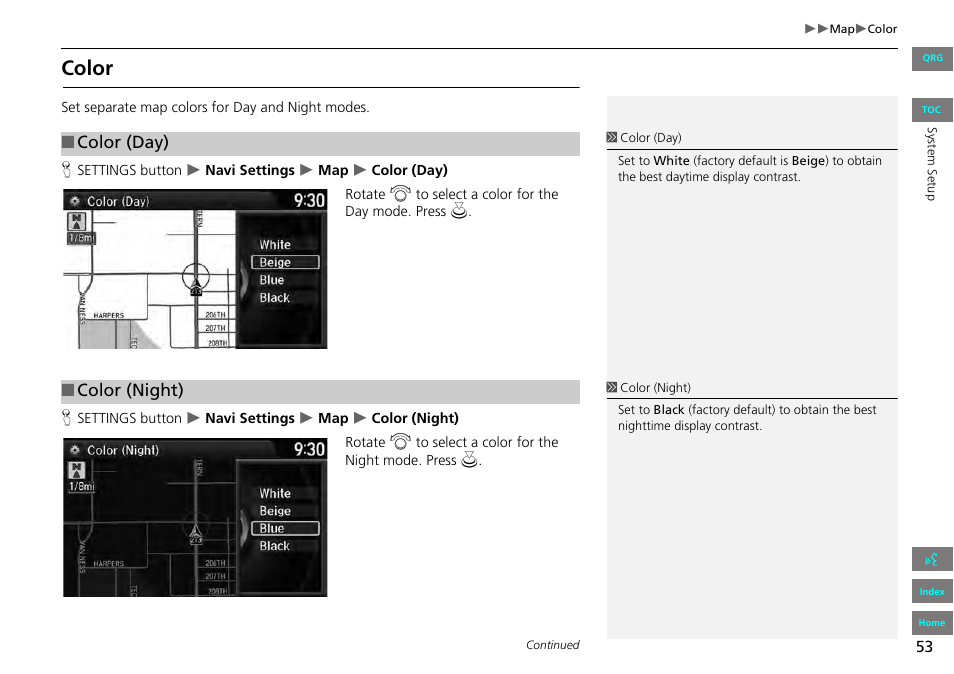
Task: Select White in the Color (Night) list
Action: tap(275, 493)
